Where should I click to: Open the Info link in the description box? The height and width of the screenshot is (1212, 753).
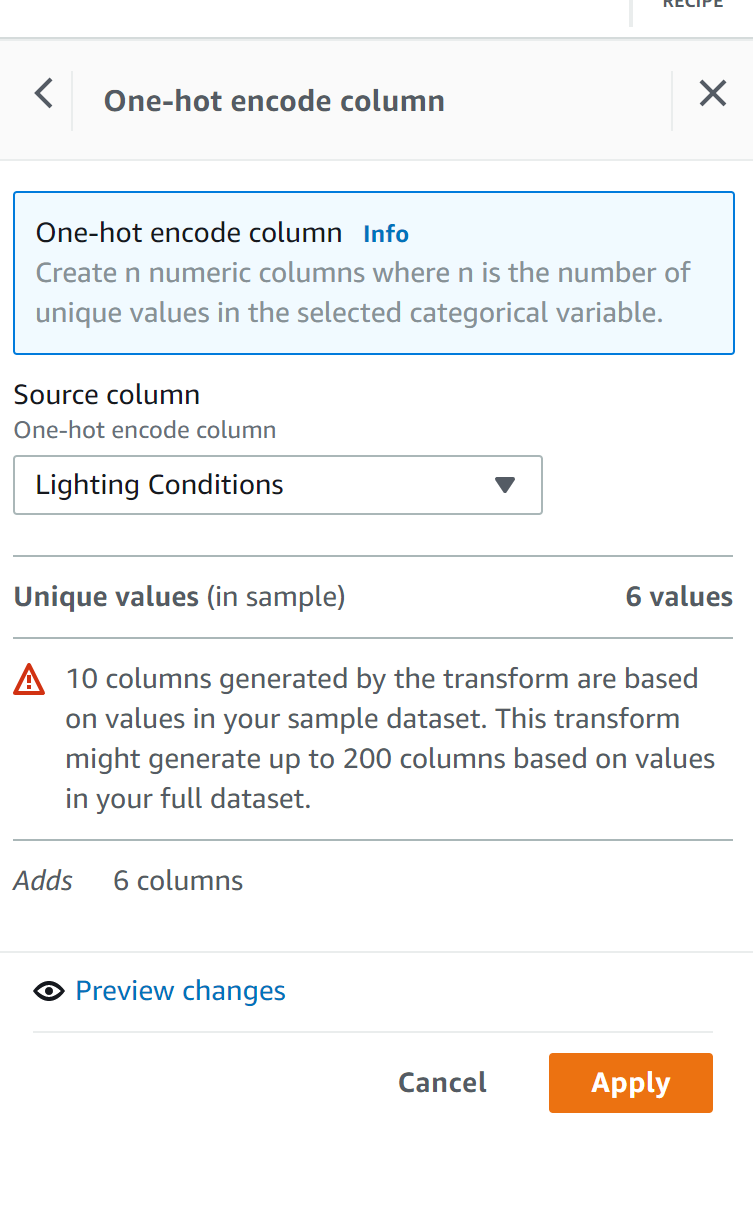(386, 234)
